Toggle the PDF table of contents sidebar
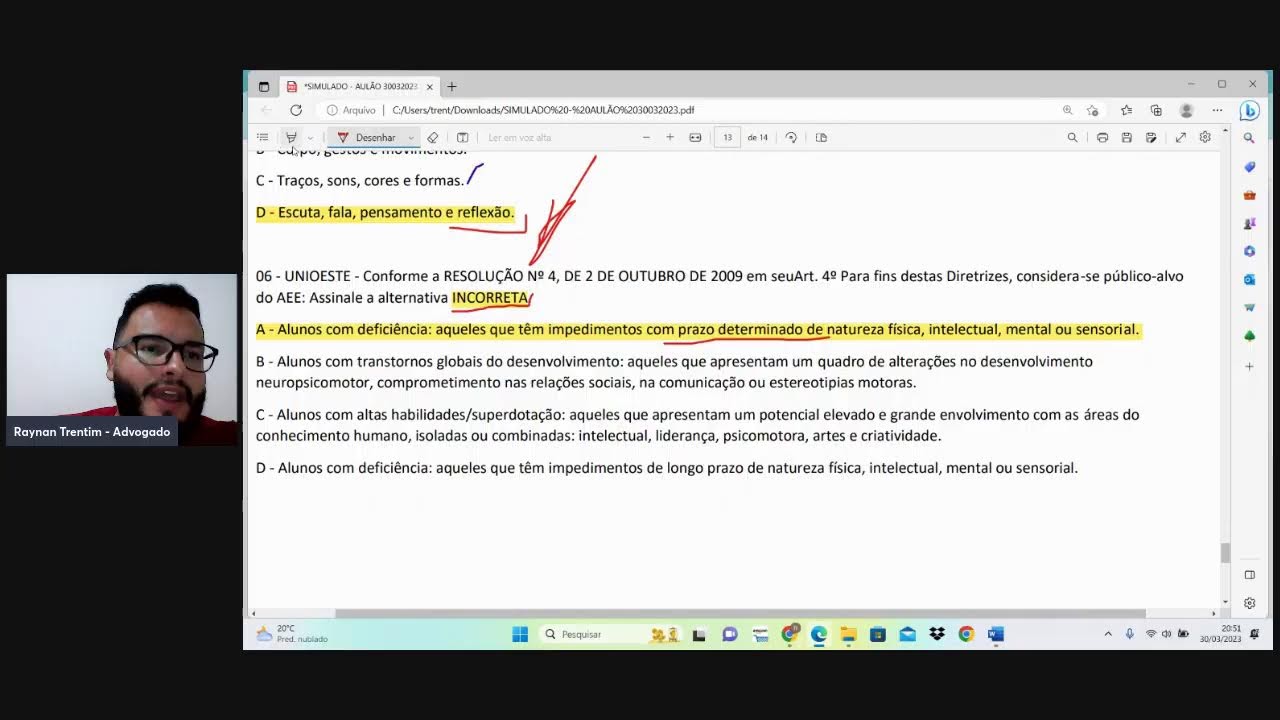Viewport: 1280px width, 720px height. [x=262, y=137]
